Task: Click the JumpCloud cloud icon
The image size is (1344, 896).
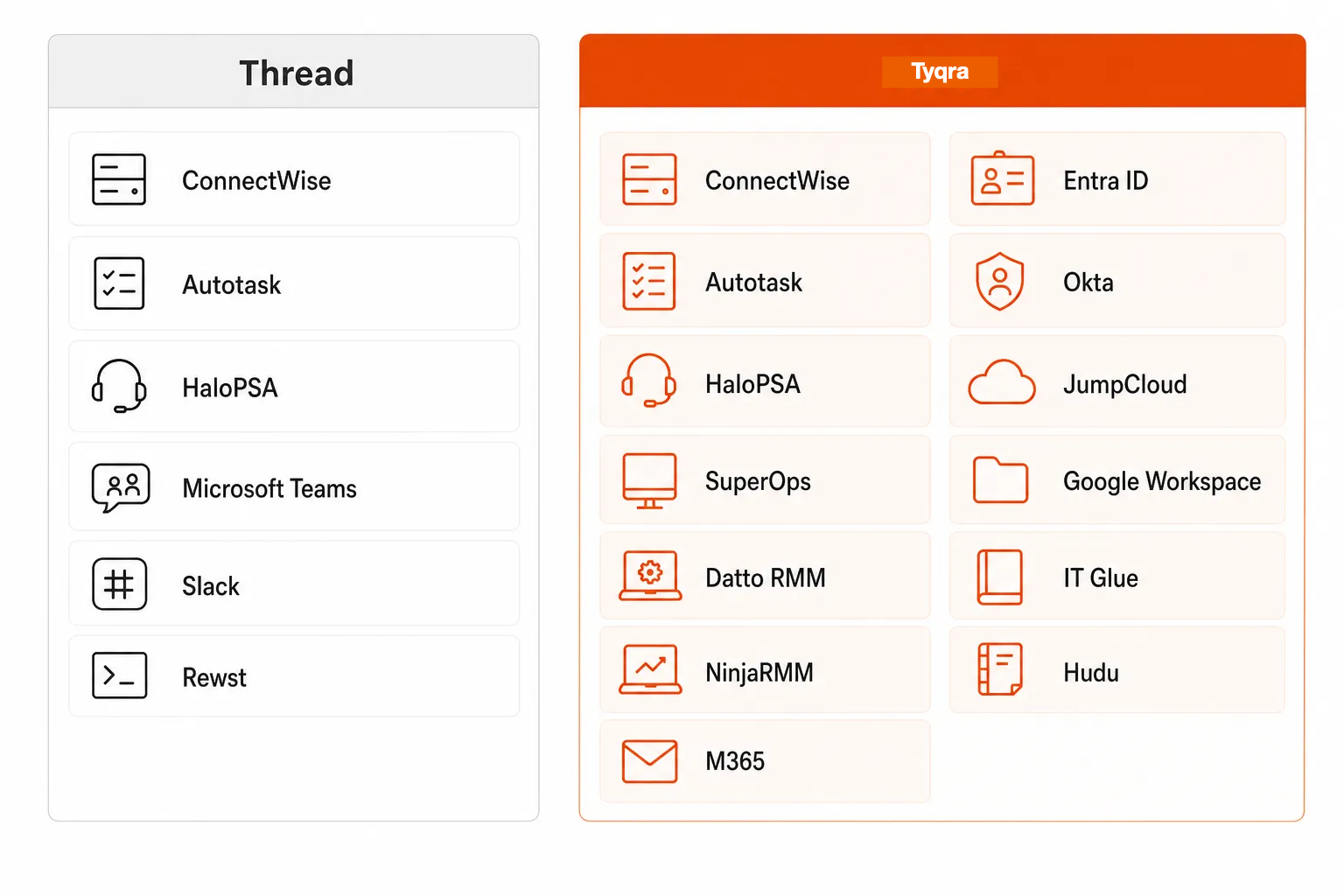Action: 1002,382
